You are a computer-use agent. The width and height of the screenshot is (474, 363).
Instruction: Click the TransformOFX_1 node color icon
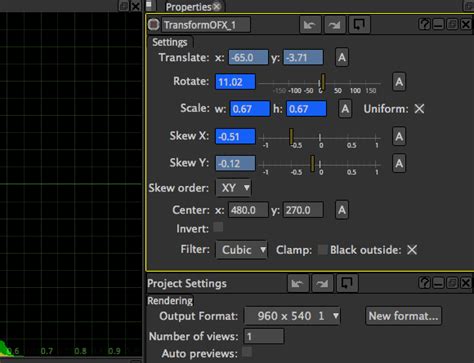[153, 25]
